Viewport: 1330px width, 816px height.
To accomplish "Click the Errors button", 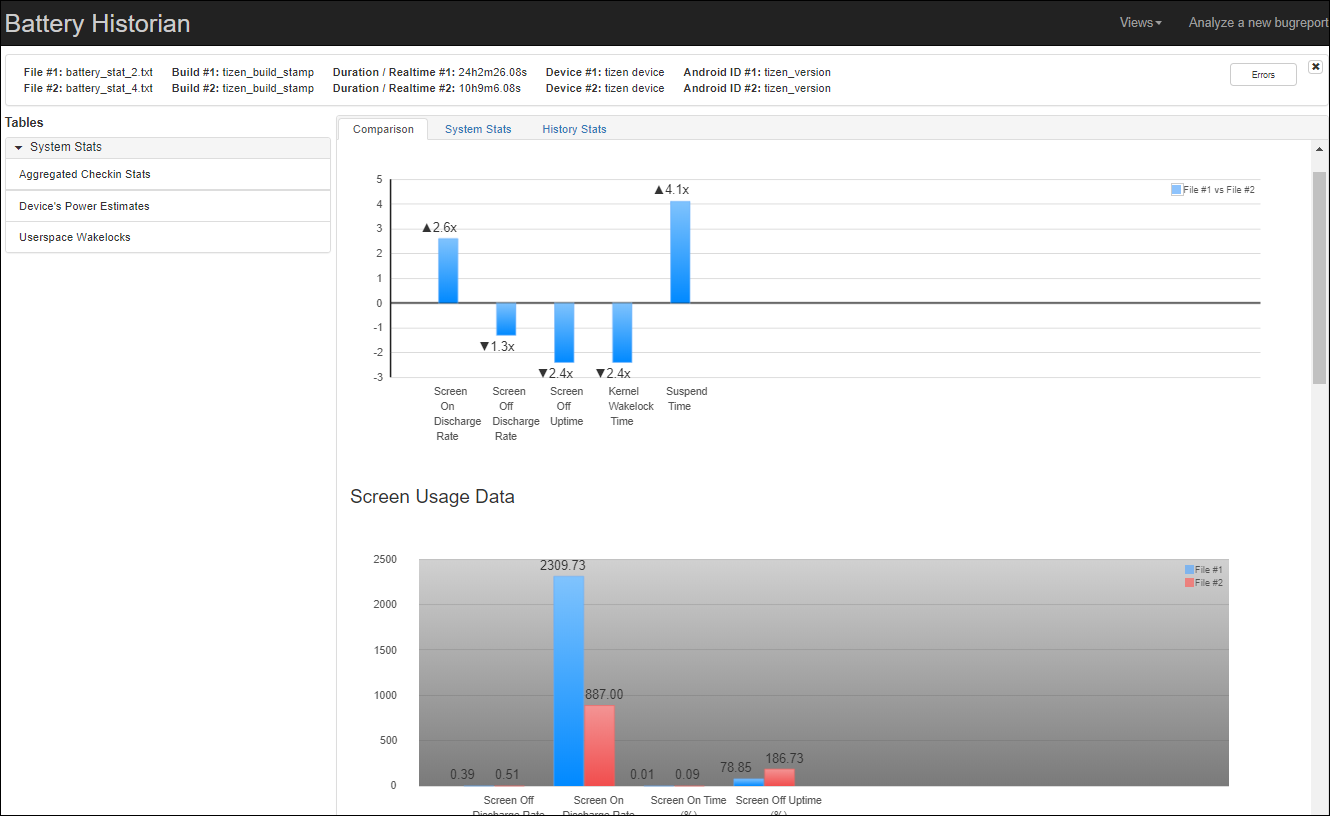I will (x=1263, y=75).
